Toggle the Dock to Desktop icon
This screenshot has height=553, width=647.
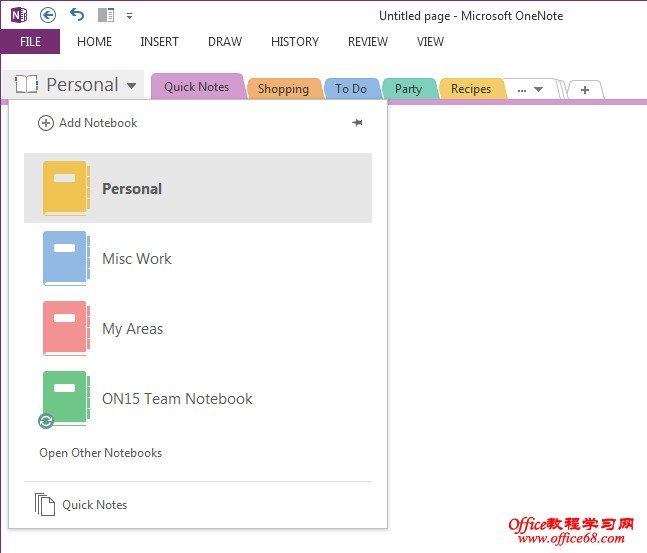tap(106, 15)
